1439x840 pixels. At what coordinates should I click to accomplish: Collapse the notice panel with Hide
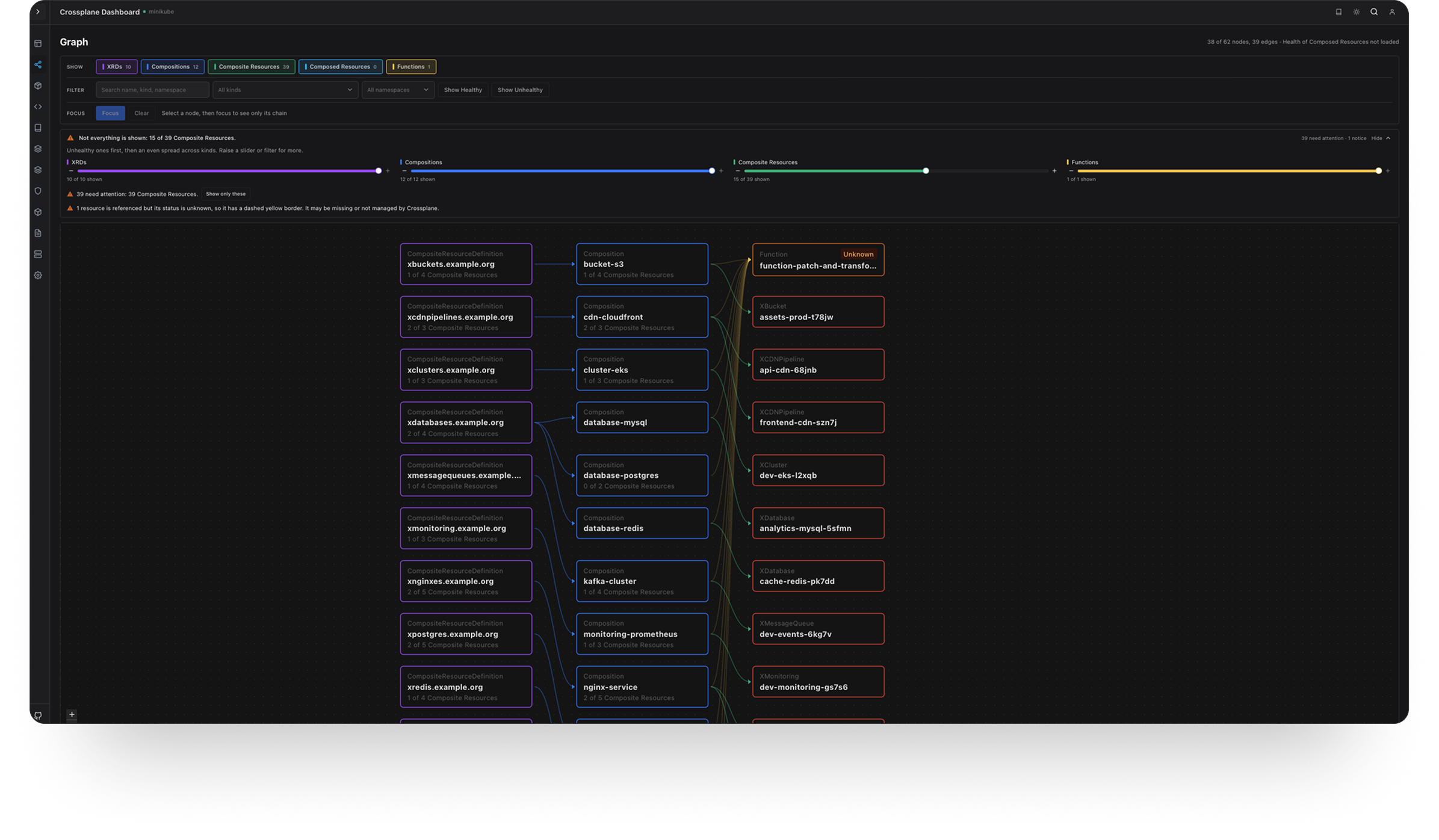click(1381, 138)
